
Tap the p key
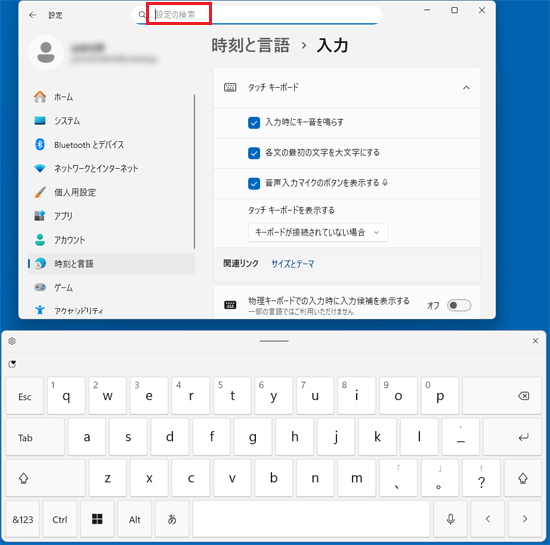point(440,396)
